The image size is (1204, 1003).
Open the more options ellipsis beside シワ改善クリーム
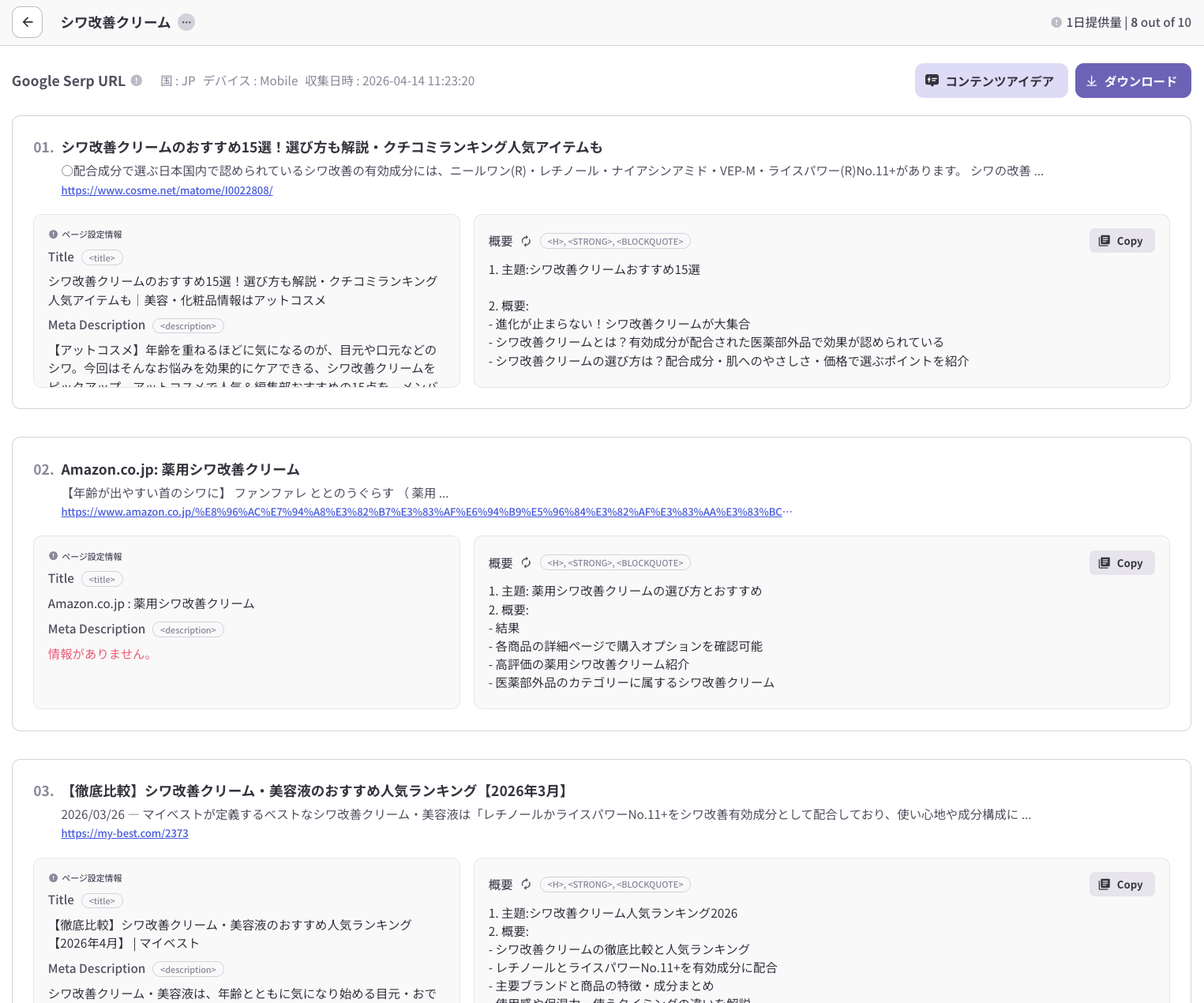tap(186, 22)
